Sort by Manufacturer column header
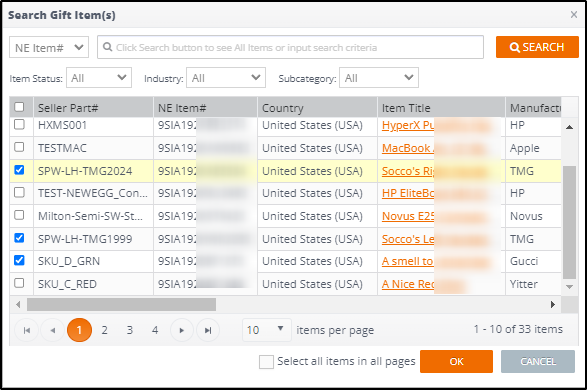The image size is (587, 390). (534, 108)
